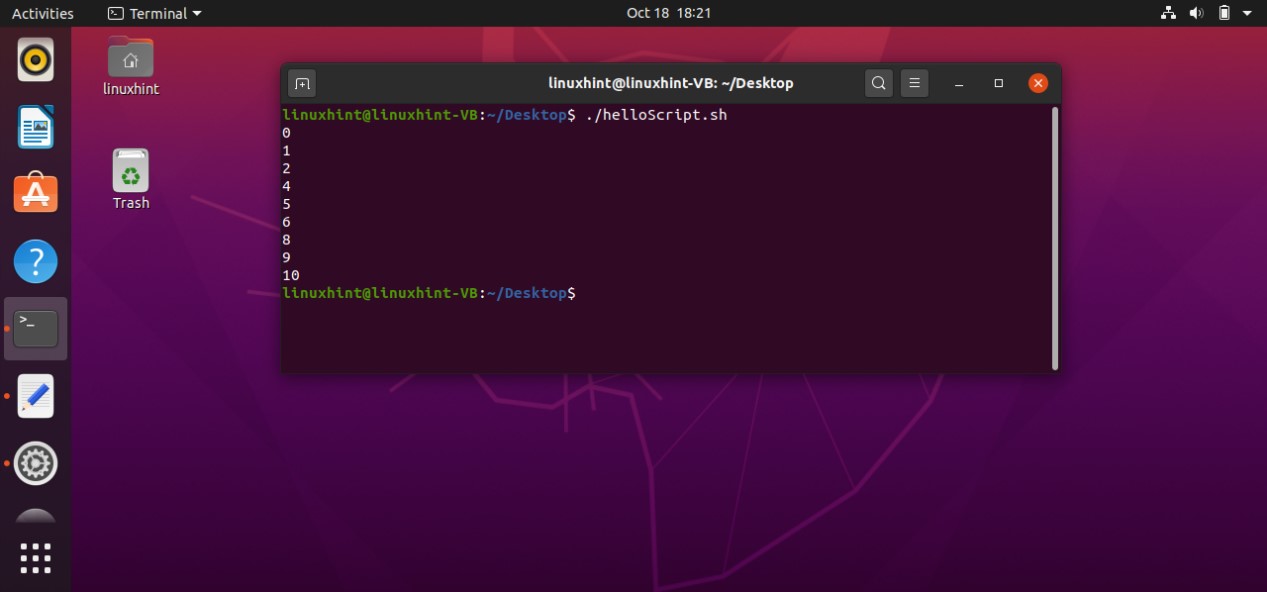This screenshot has height=592, width=1267.
Task: Open the Text Editor from the dock
Action: (x=36, y=396)
